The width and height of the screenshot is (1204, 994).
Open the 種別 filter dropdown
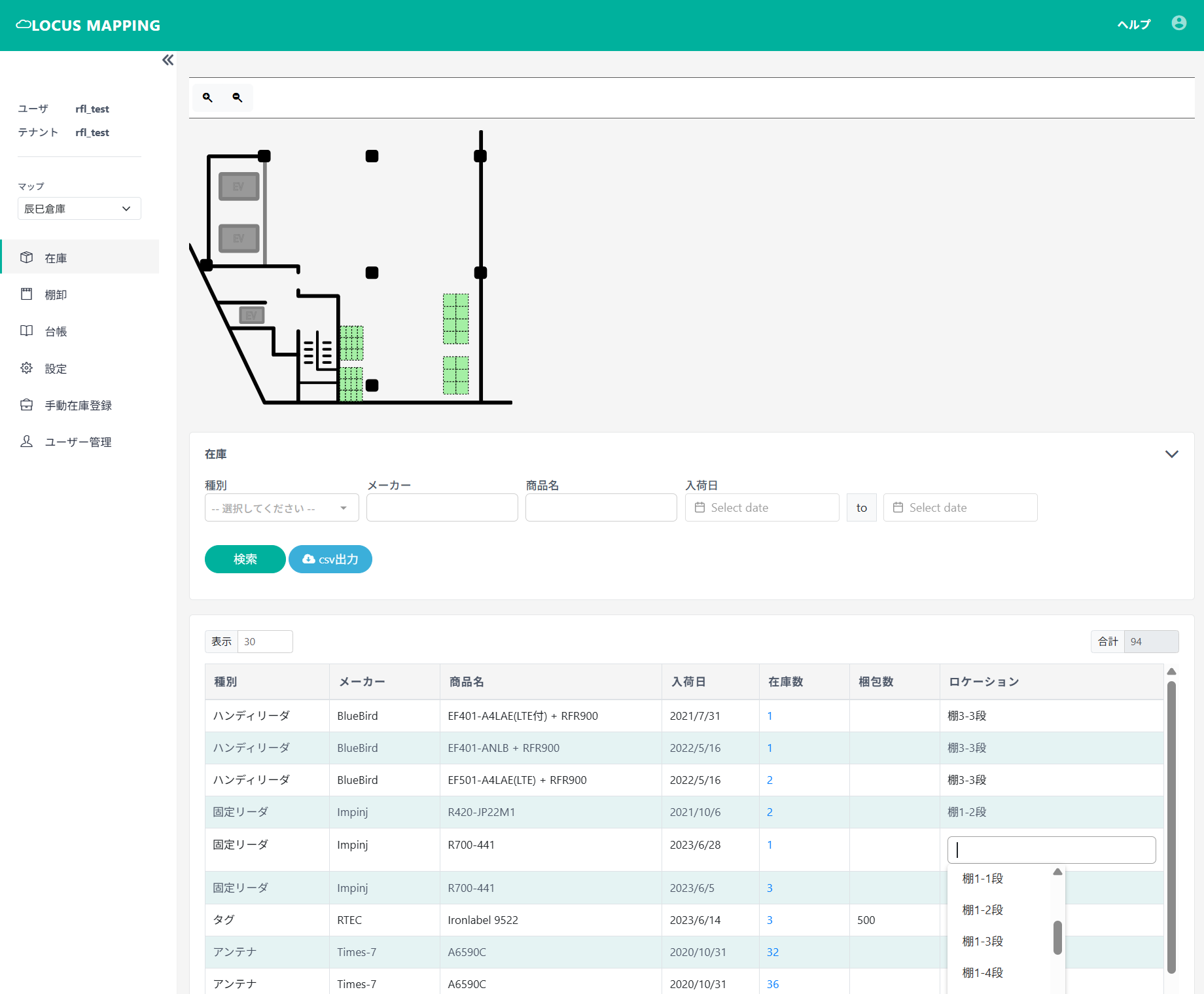(281, 508)
